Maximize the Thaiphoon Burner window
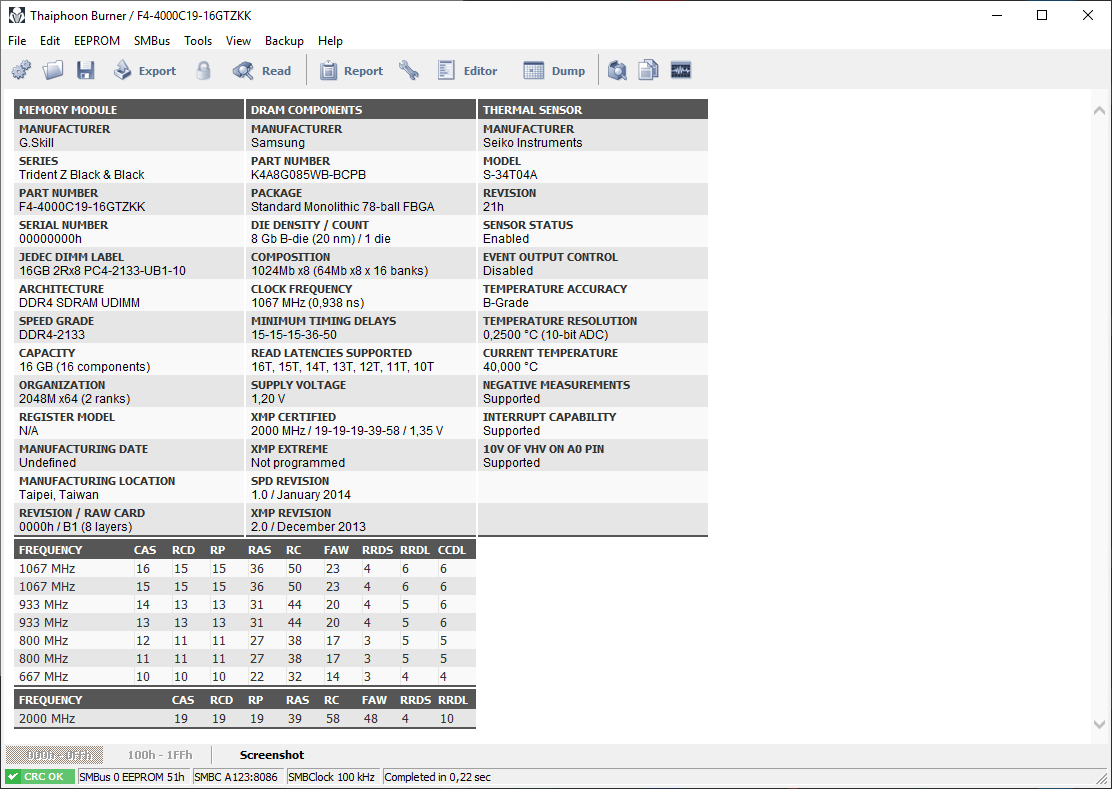Image resolution: width=1112 pixels, height=789 pixels. tap(1042, 16)
